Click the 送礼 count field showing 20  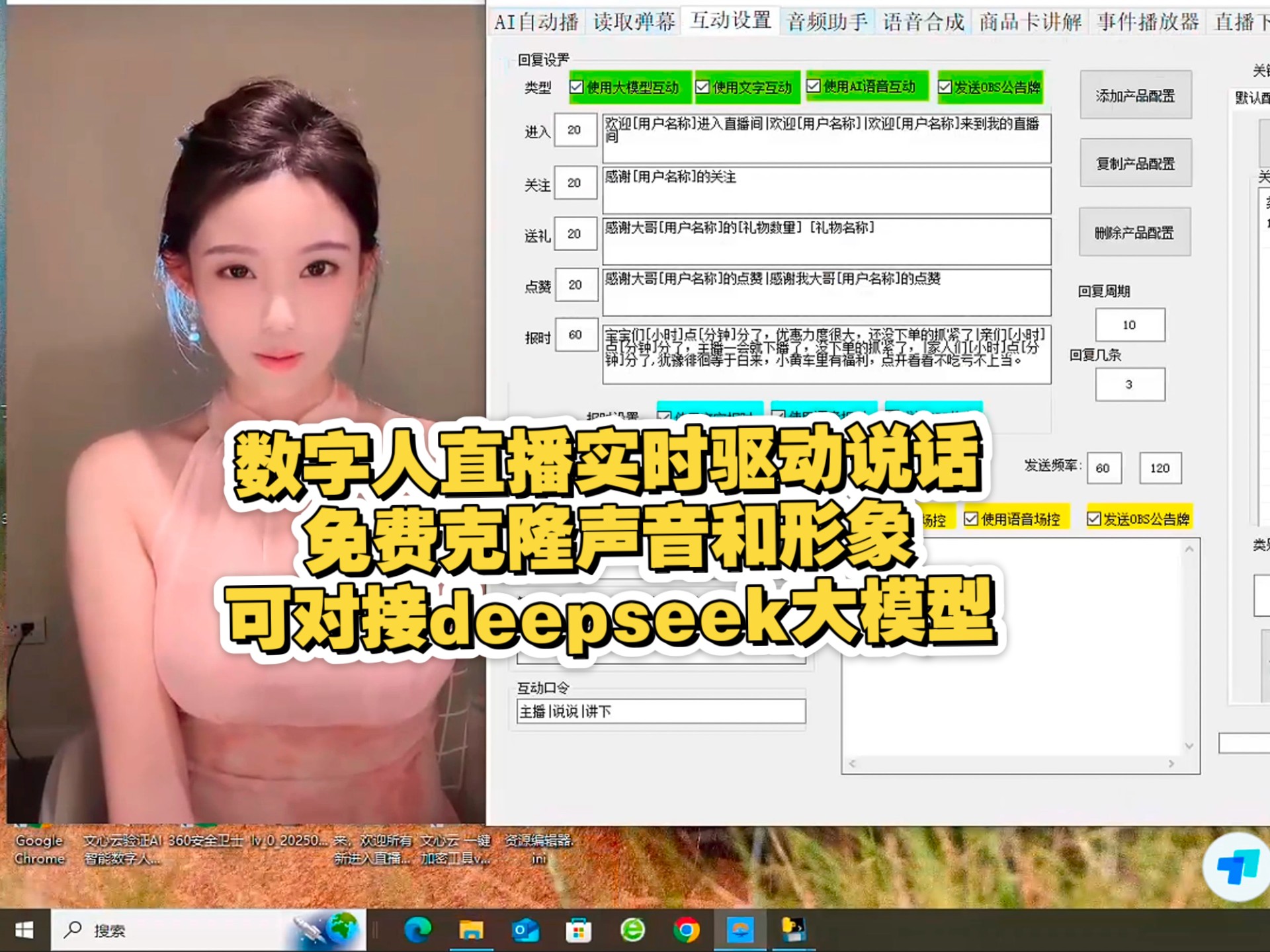coord(575,234)
